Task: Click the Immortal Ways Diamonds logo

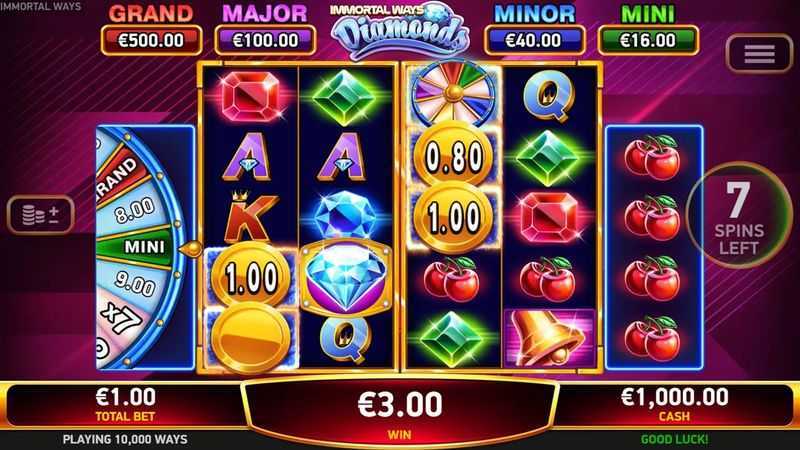Action: [x=399, y=30]
